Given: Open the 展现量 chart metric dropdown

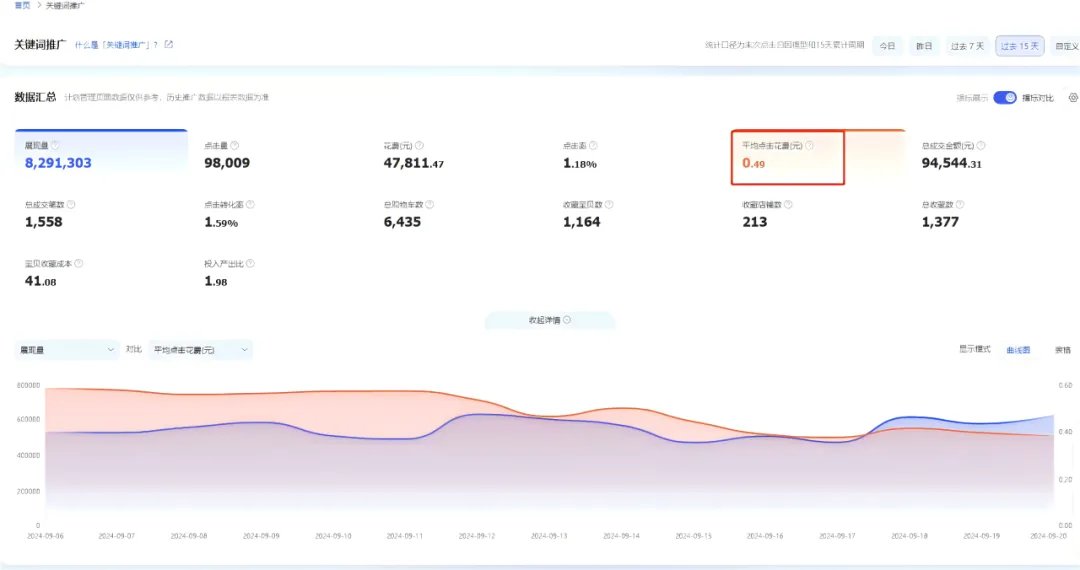Looking at the screenshot, I should [x=67, y=350].
